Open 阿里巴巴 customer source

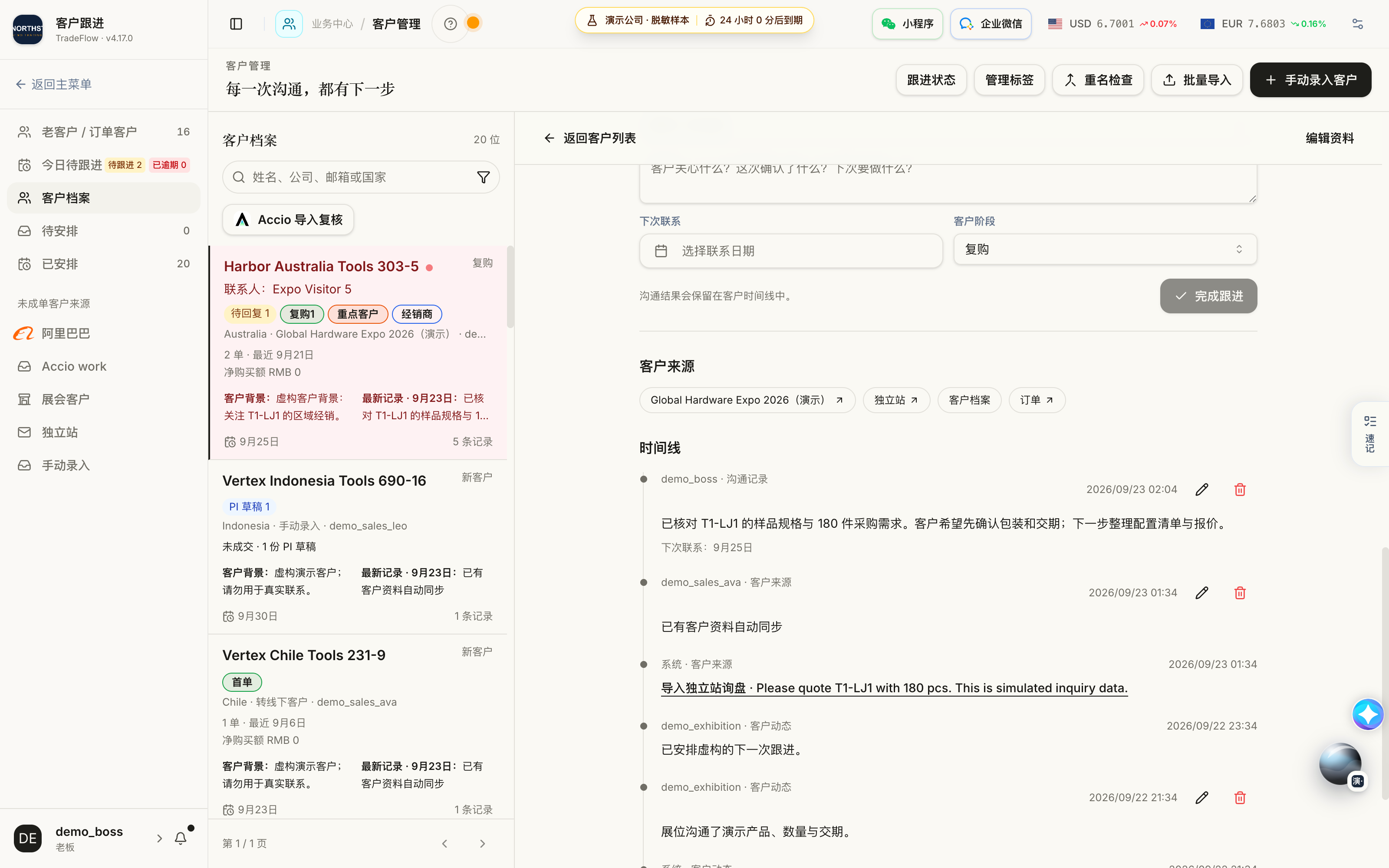click(x=104, y=333)
